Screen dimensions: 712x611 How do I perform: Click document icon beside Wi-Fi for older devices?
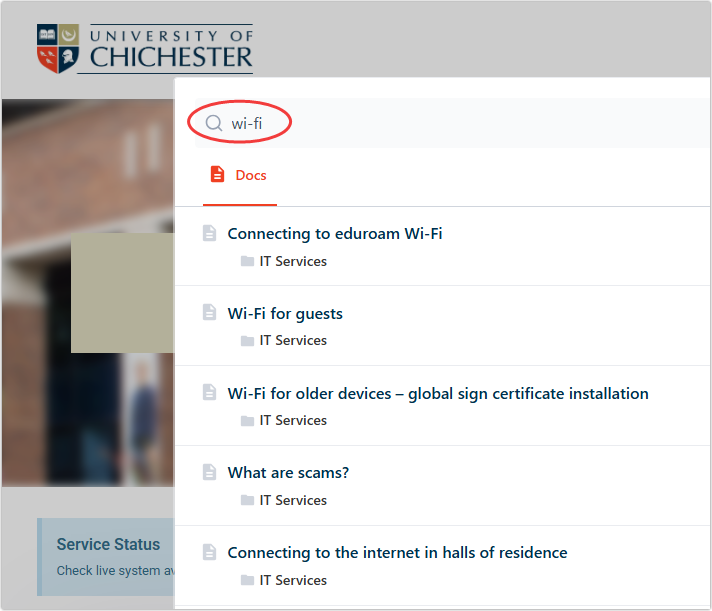click(209, 392)
